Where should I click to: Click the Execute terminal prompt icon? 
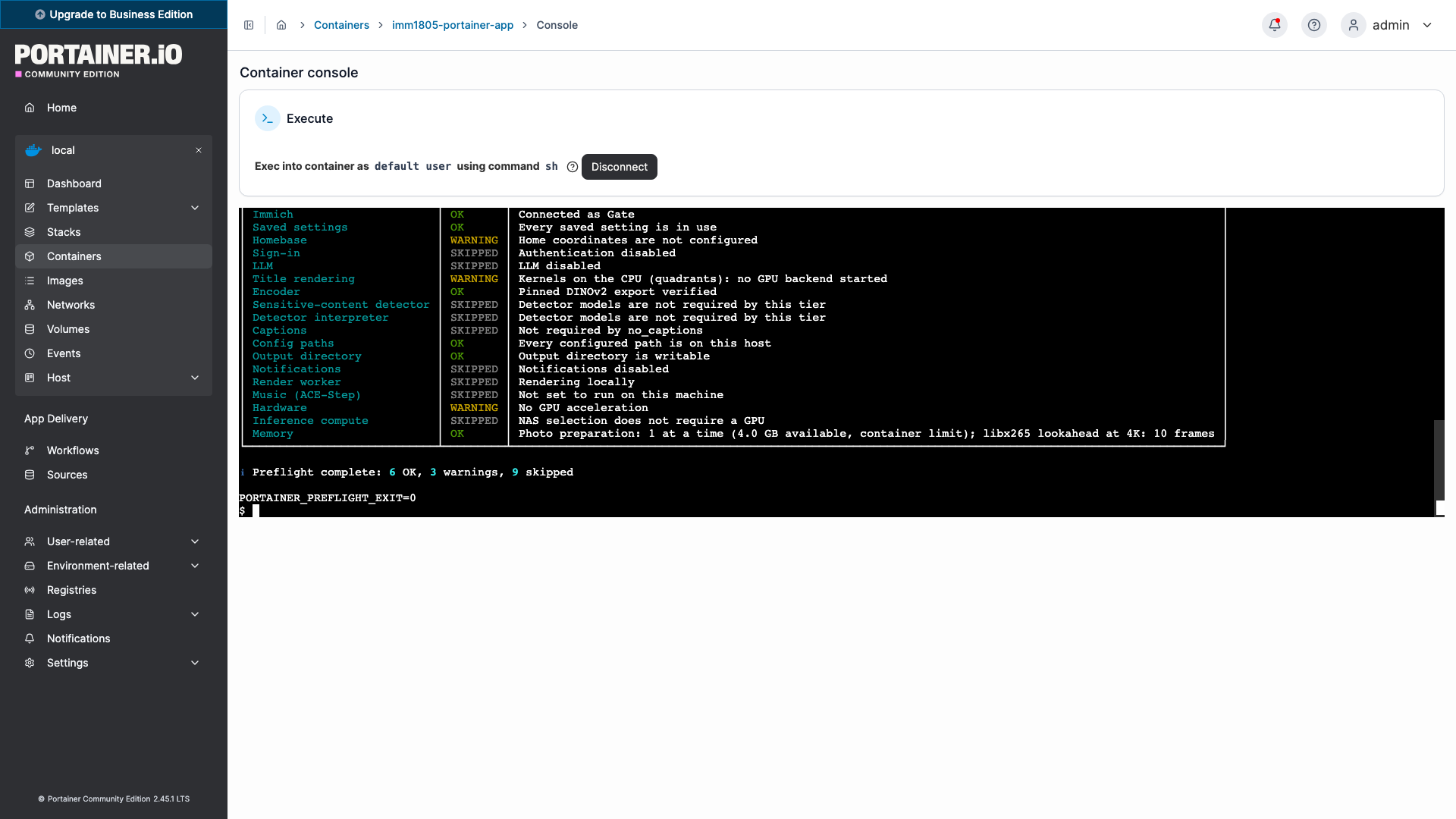coord(268,118)
